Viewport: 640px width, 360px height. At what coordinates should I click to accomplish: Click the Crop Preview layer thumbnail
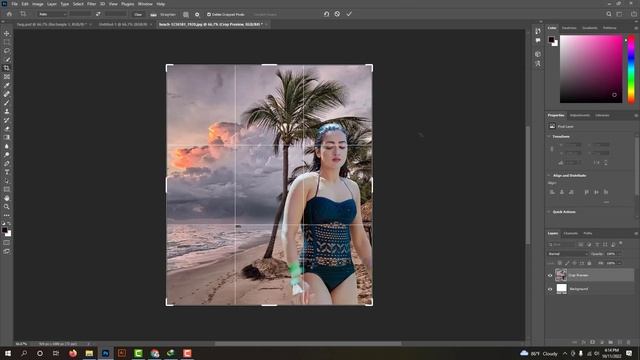(561, 275)
